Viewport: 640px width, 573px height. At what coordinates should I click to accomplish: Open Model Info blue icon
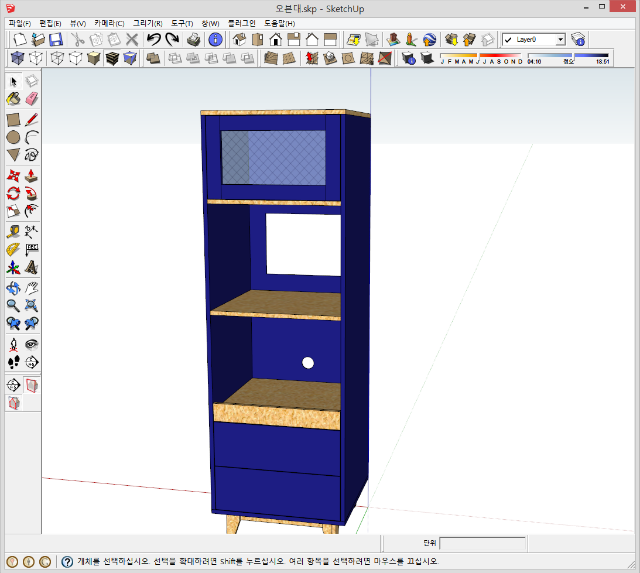tap(215, 40)
